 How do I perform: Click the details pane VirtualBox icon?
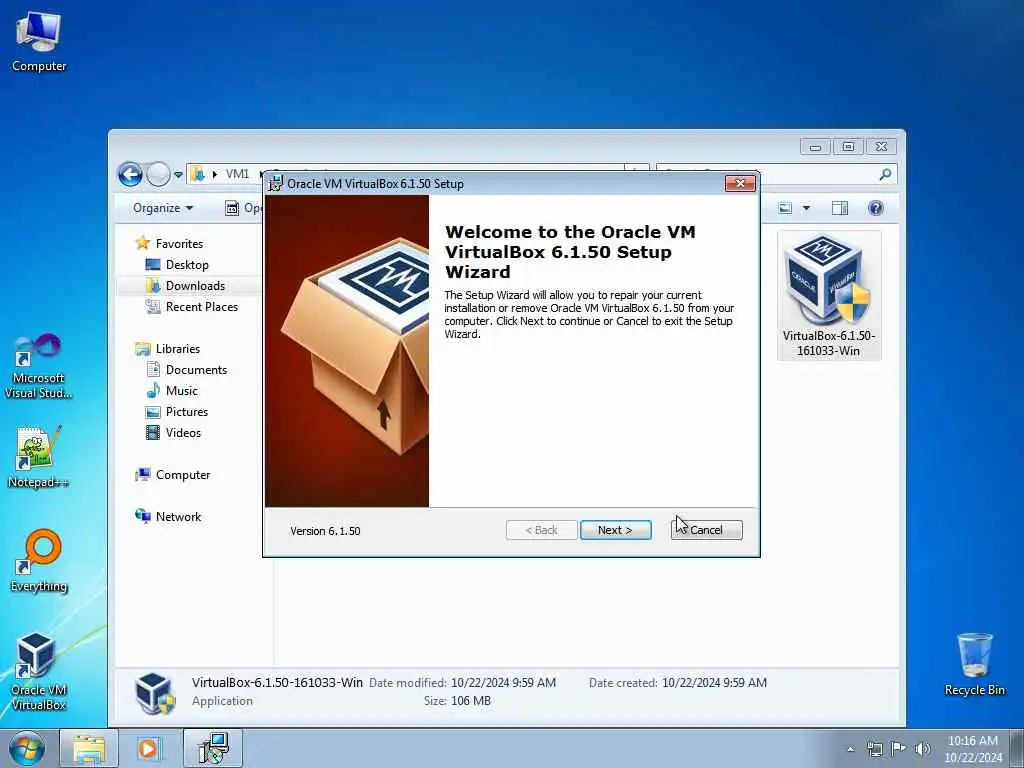[x=155, y=692]
